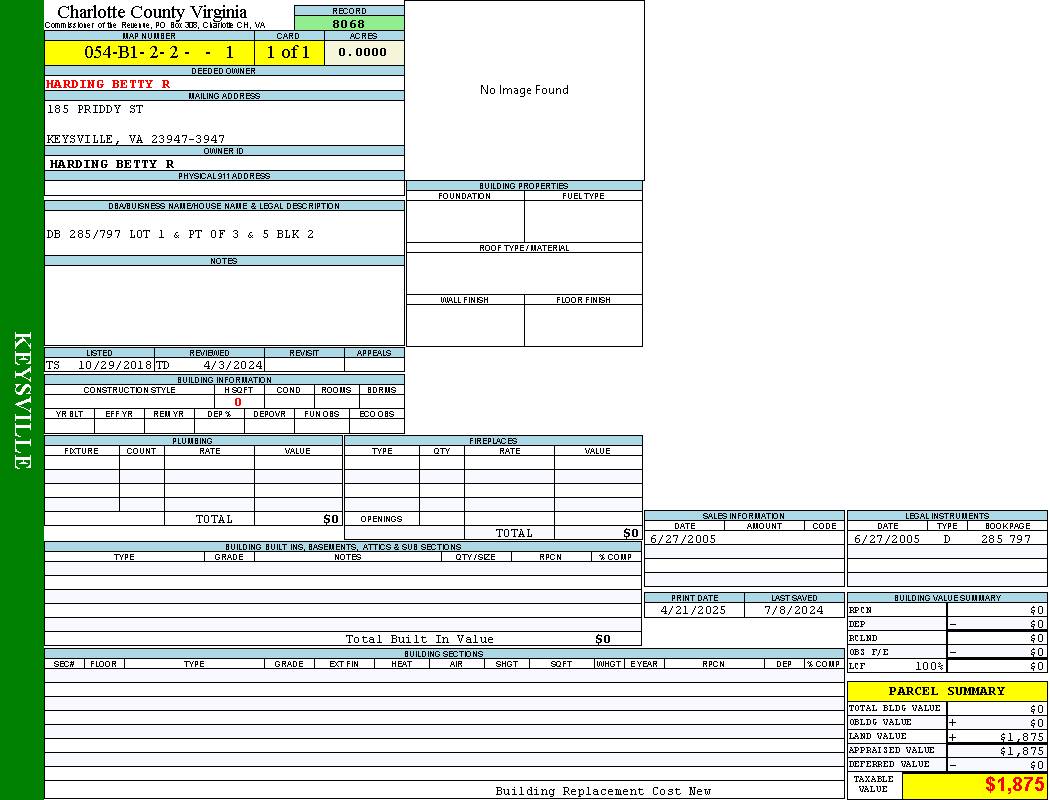Click the record number 8068 field

point(349,23)
